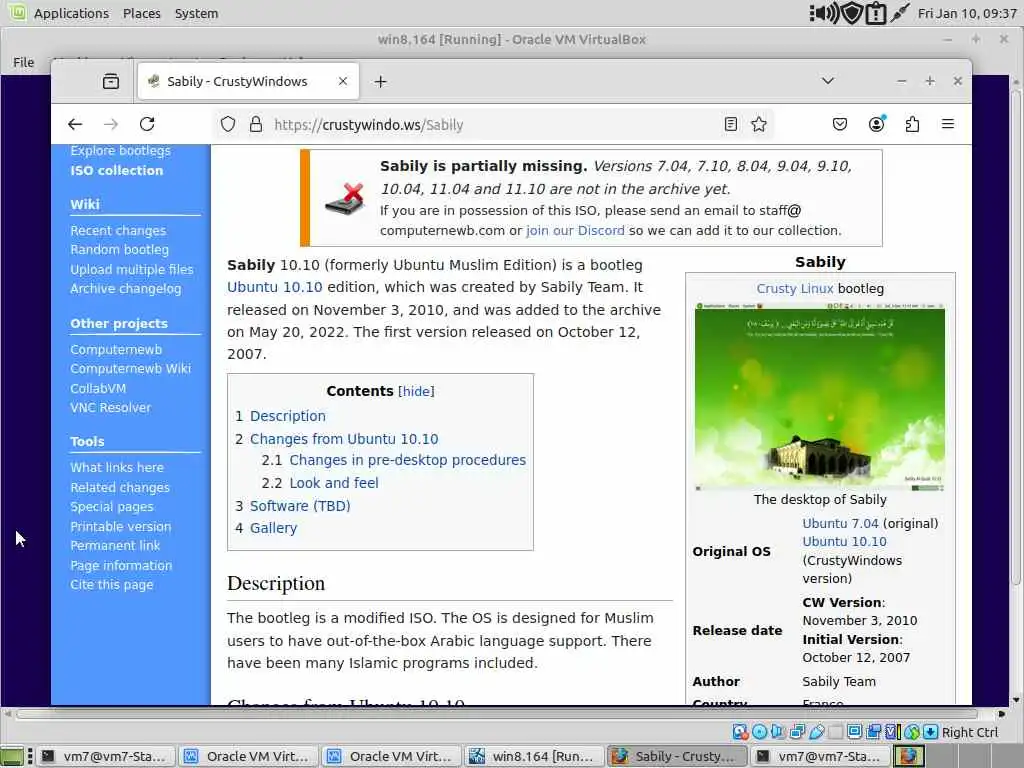Open the Ubuntu 7.04 infobox link
The width and height of the screenshot is (1024, 768).
[x=840, y=523]
